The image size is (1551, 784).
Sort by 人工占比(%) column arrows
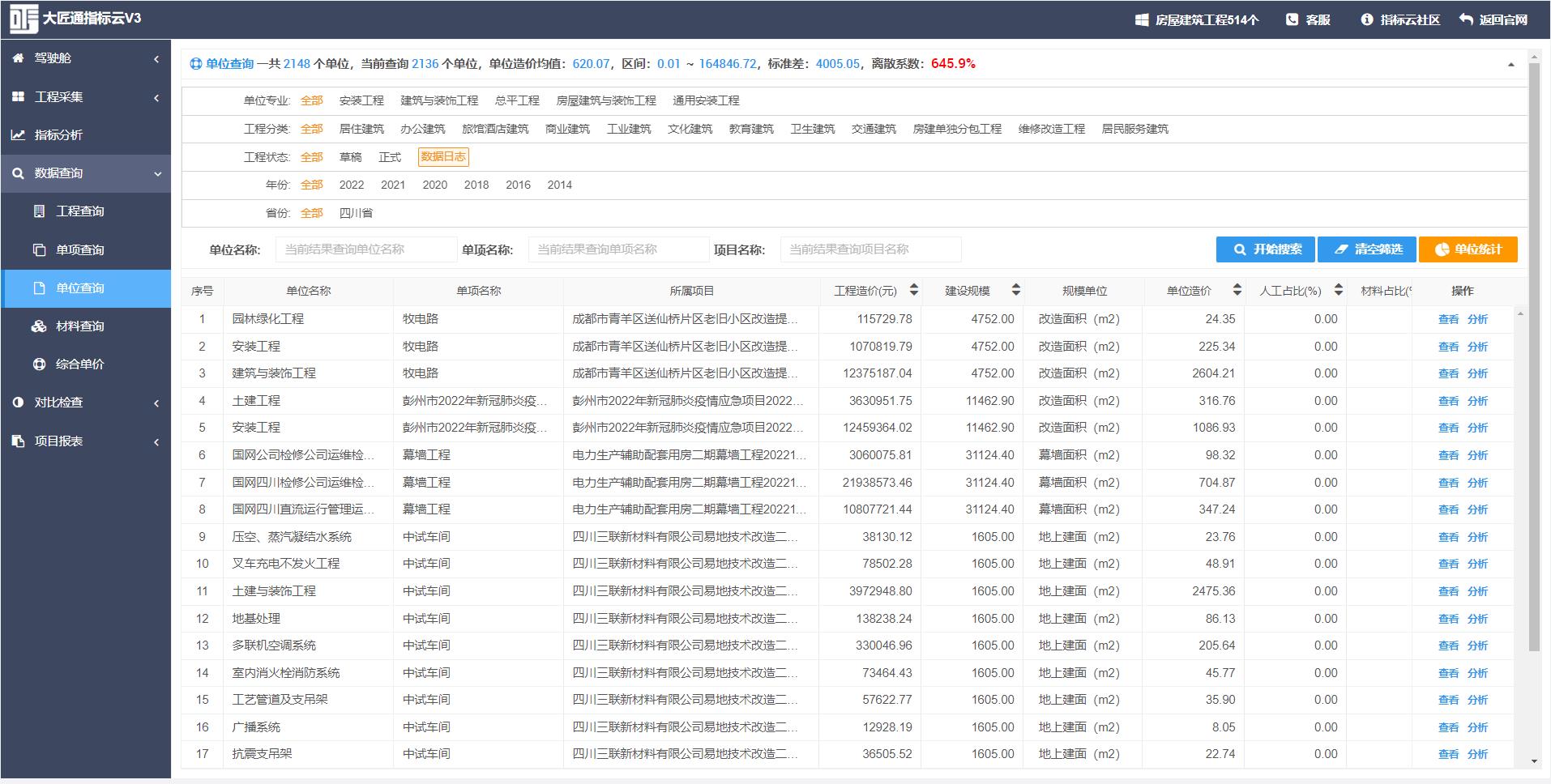click(1339, 290)
